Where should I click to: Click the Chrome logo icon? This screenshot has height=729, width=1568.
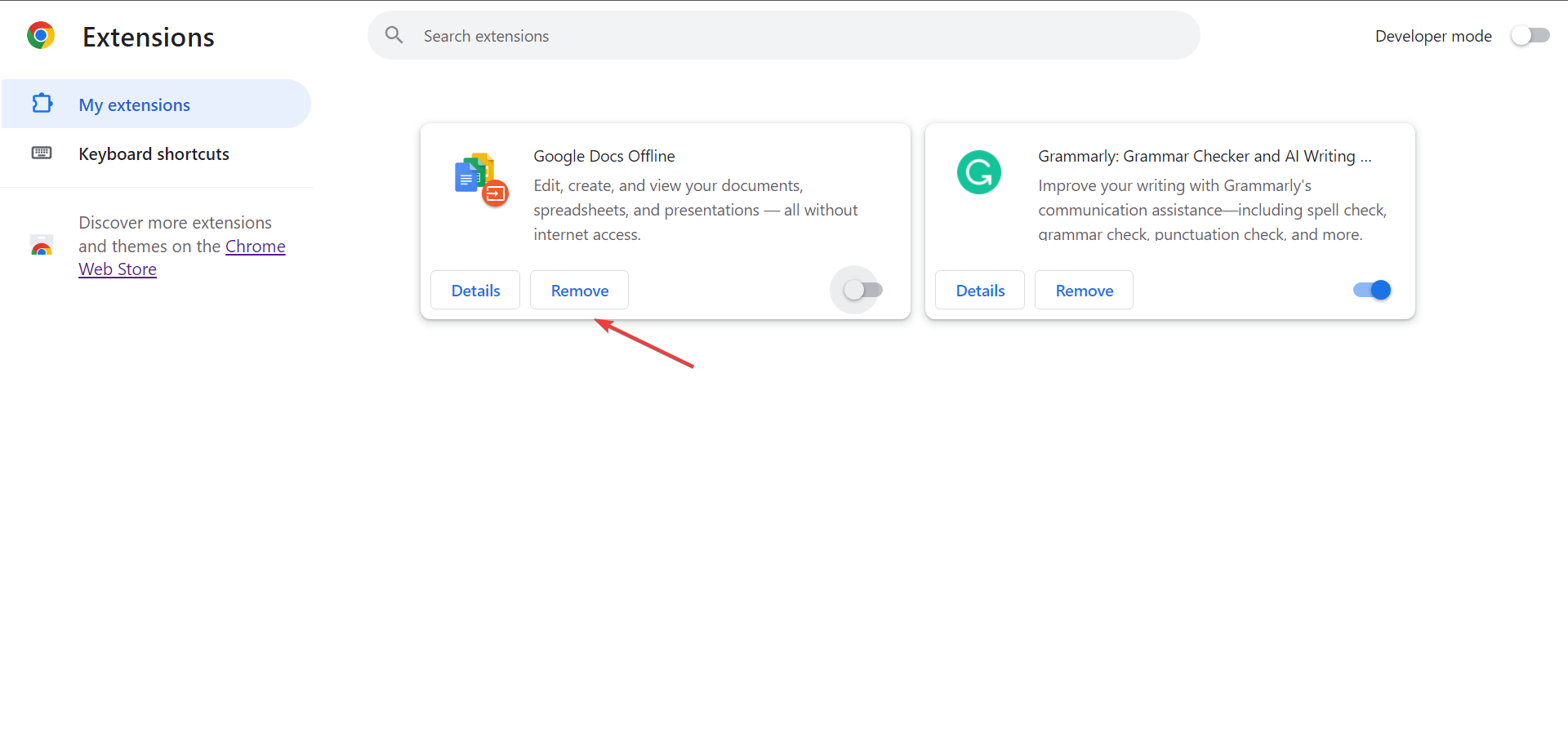point(41,36)
